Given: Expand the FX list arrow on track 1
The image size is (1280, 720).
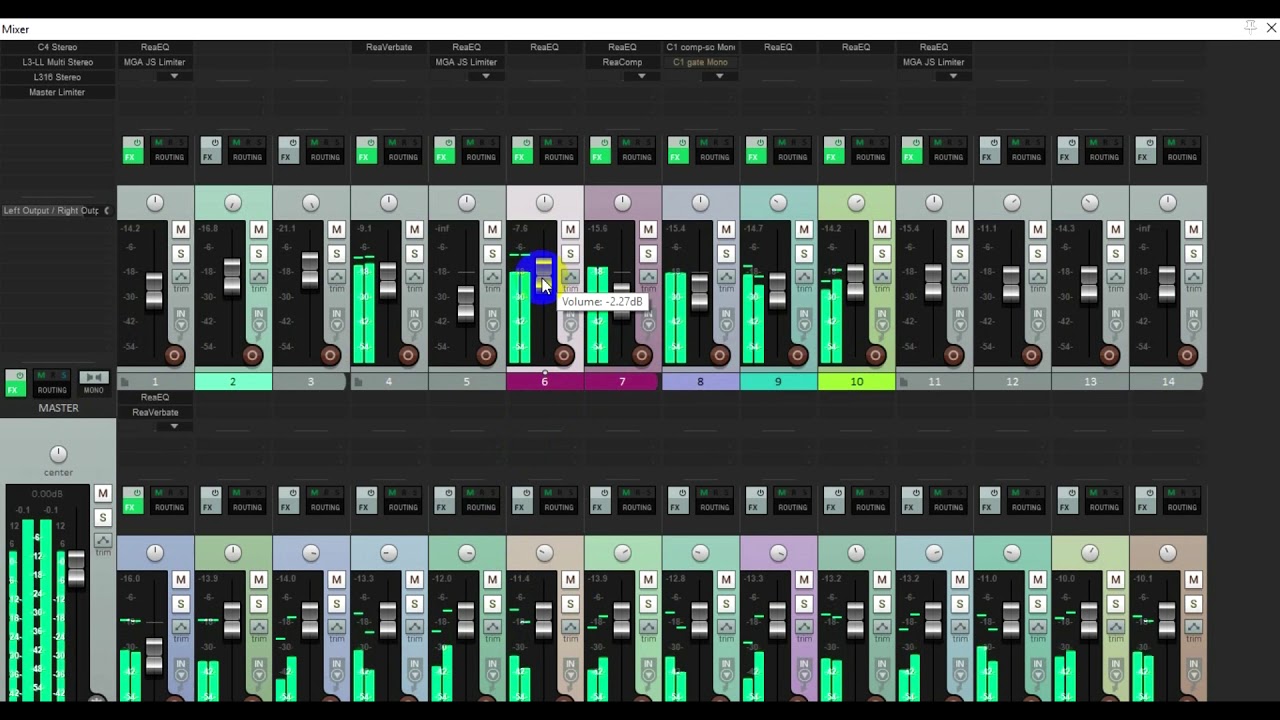Looking at the screenshot, I should 174,76.
